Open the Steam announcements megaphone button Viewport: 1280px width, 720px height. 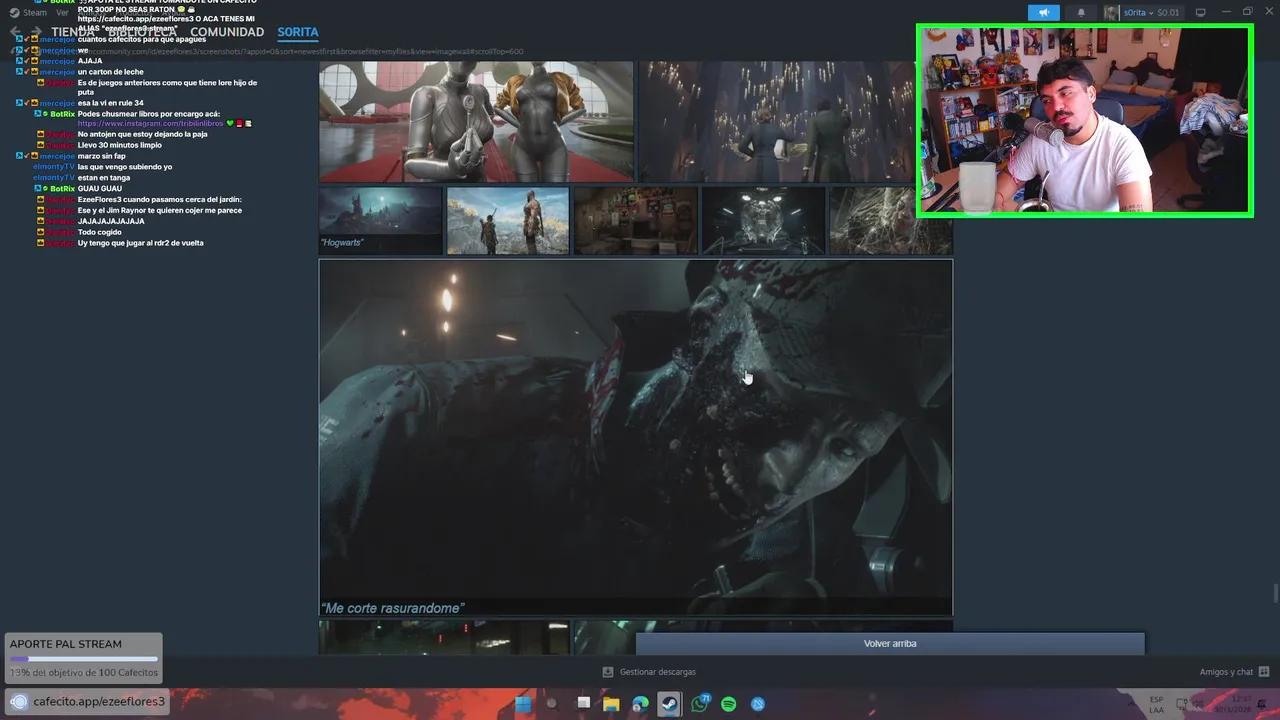pos(1043,13)
